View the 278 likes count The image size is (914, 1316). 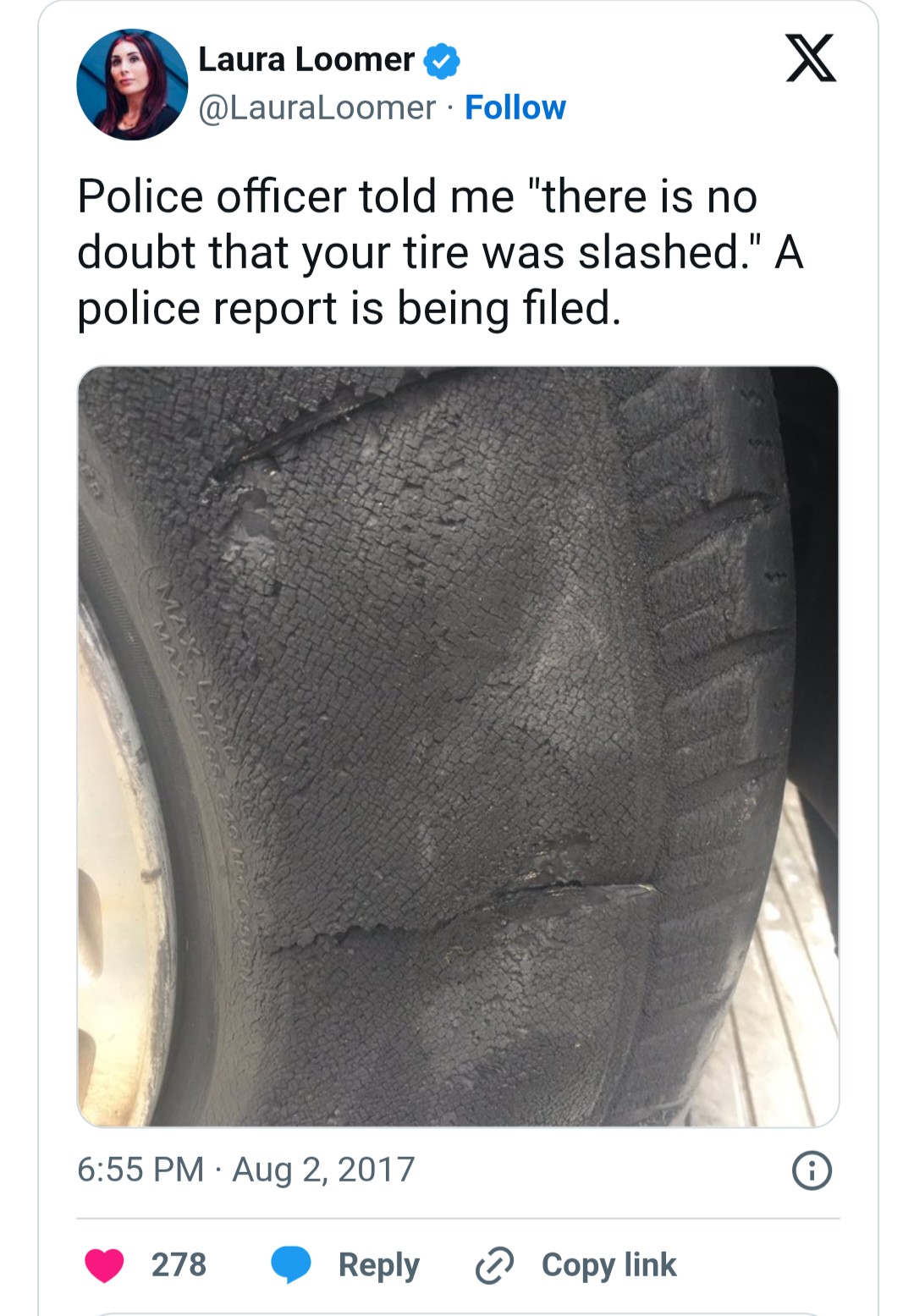click(x=179, y=1264)
